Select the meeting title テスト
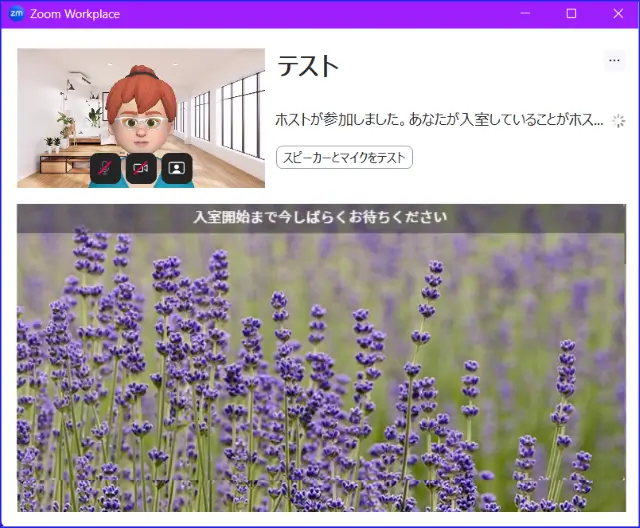The height and width of the screenshot is (528, 640). [308, 66]
